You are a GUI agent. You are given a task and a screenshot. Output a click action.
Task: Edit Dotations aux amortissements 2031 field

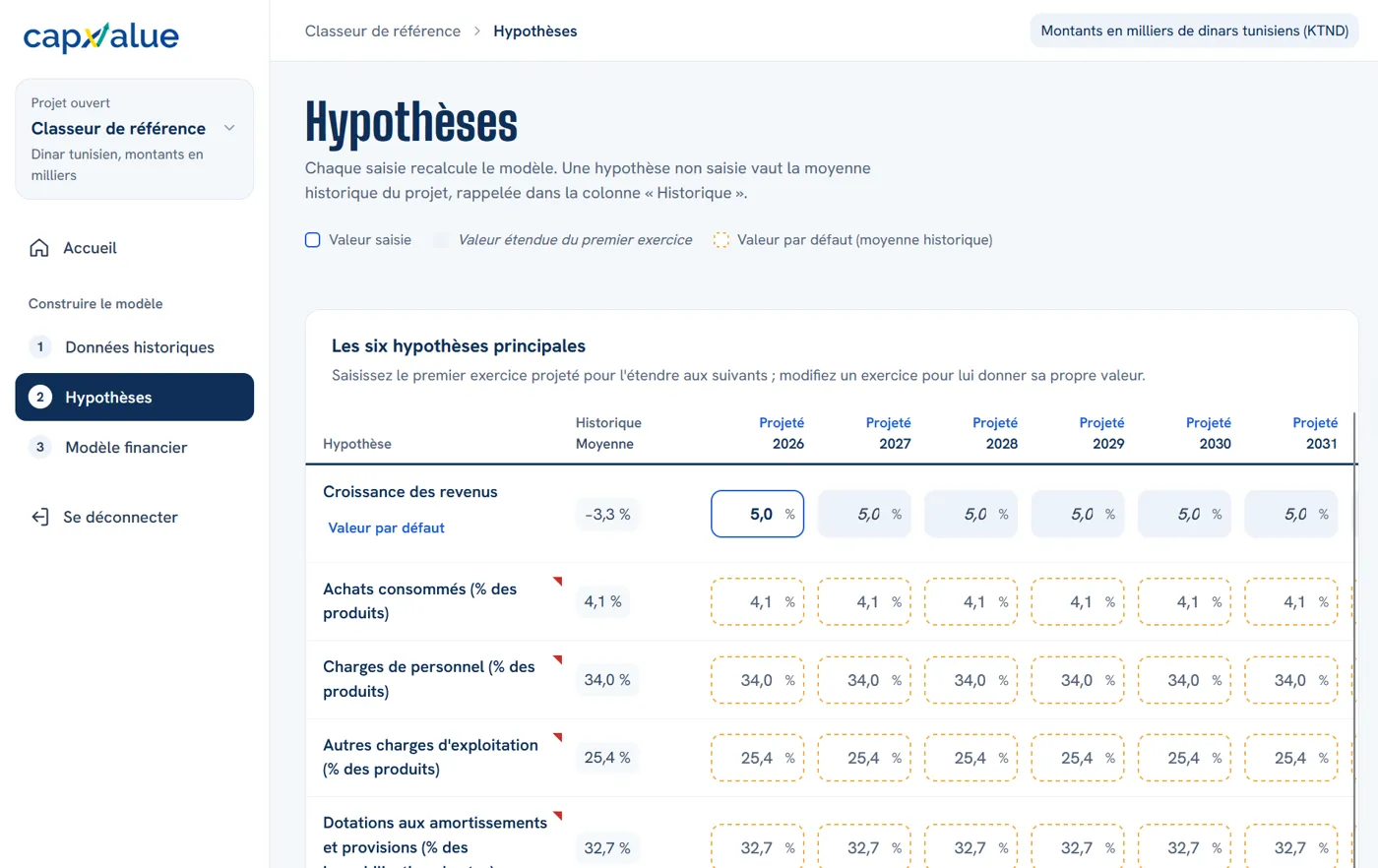[1291, 847]
